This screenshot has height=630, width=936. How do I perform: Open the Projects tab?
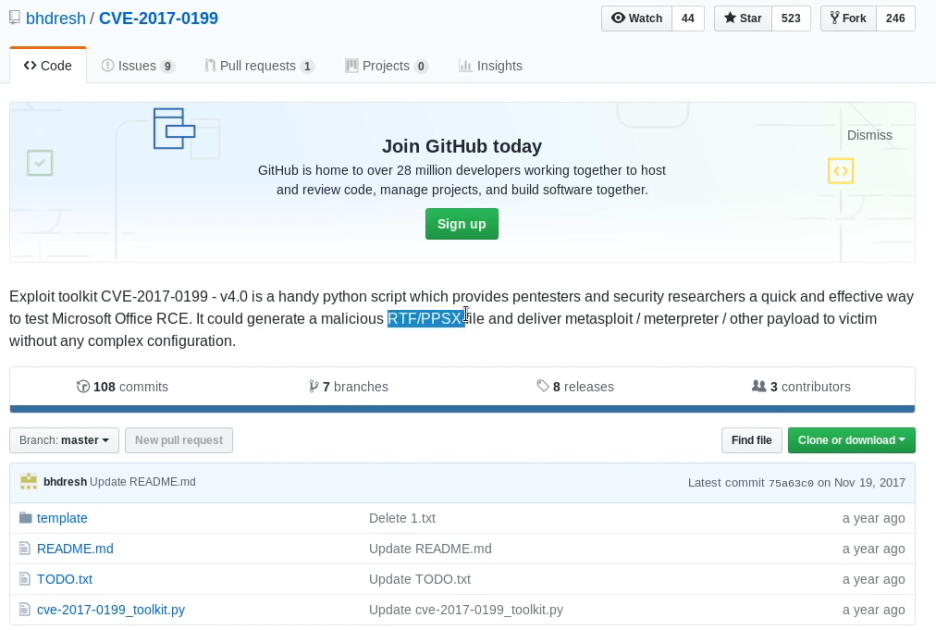pos(386,66)
